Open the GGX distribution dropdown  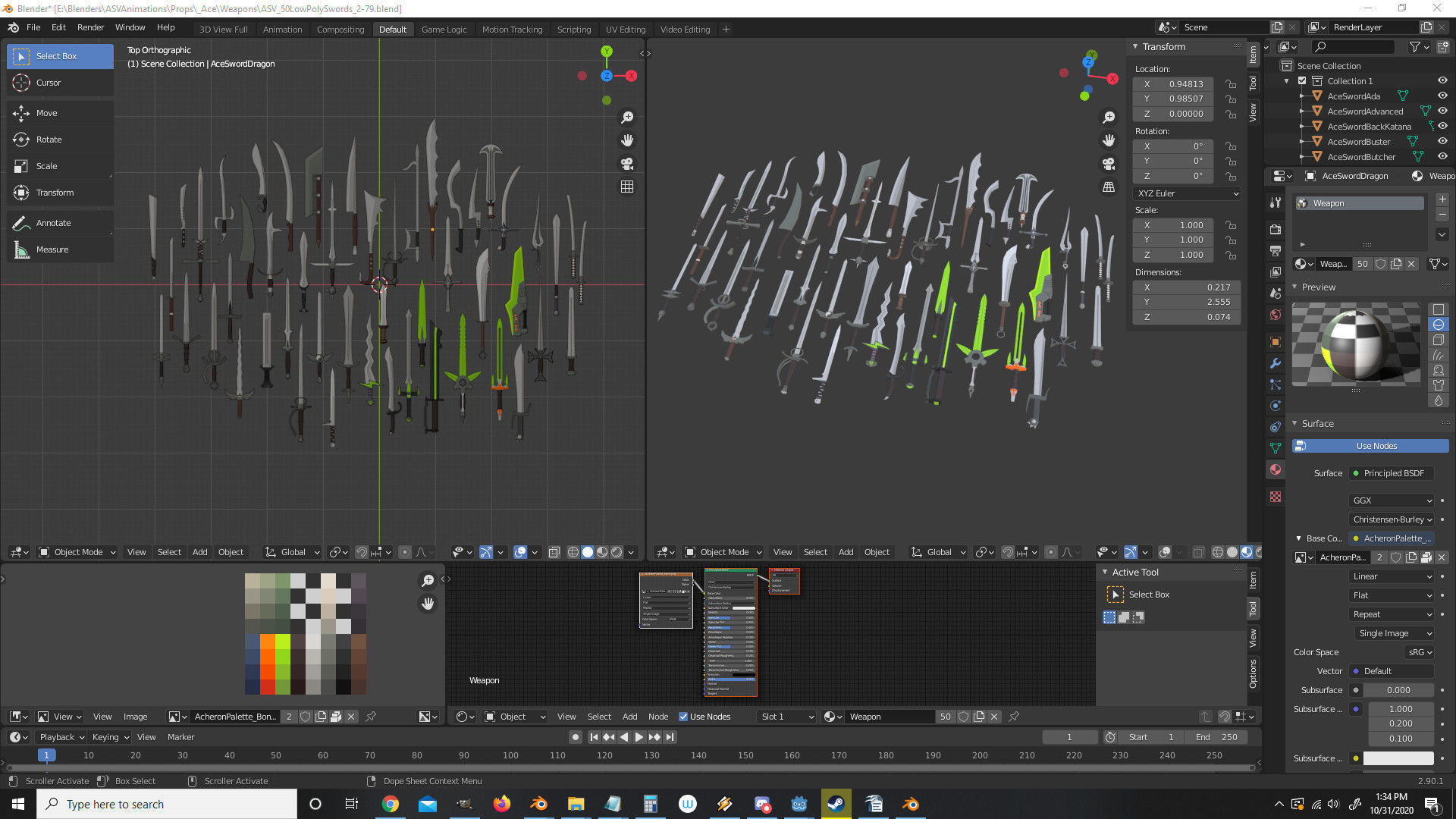(1392, 500)
